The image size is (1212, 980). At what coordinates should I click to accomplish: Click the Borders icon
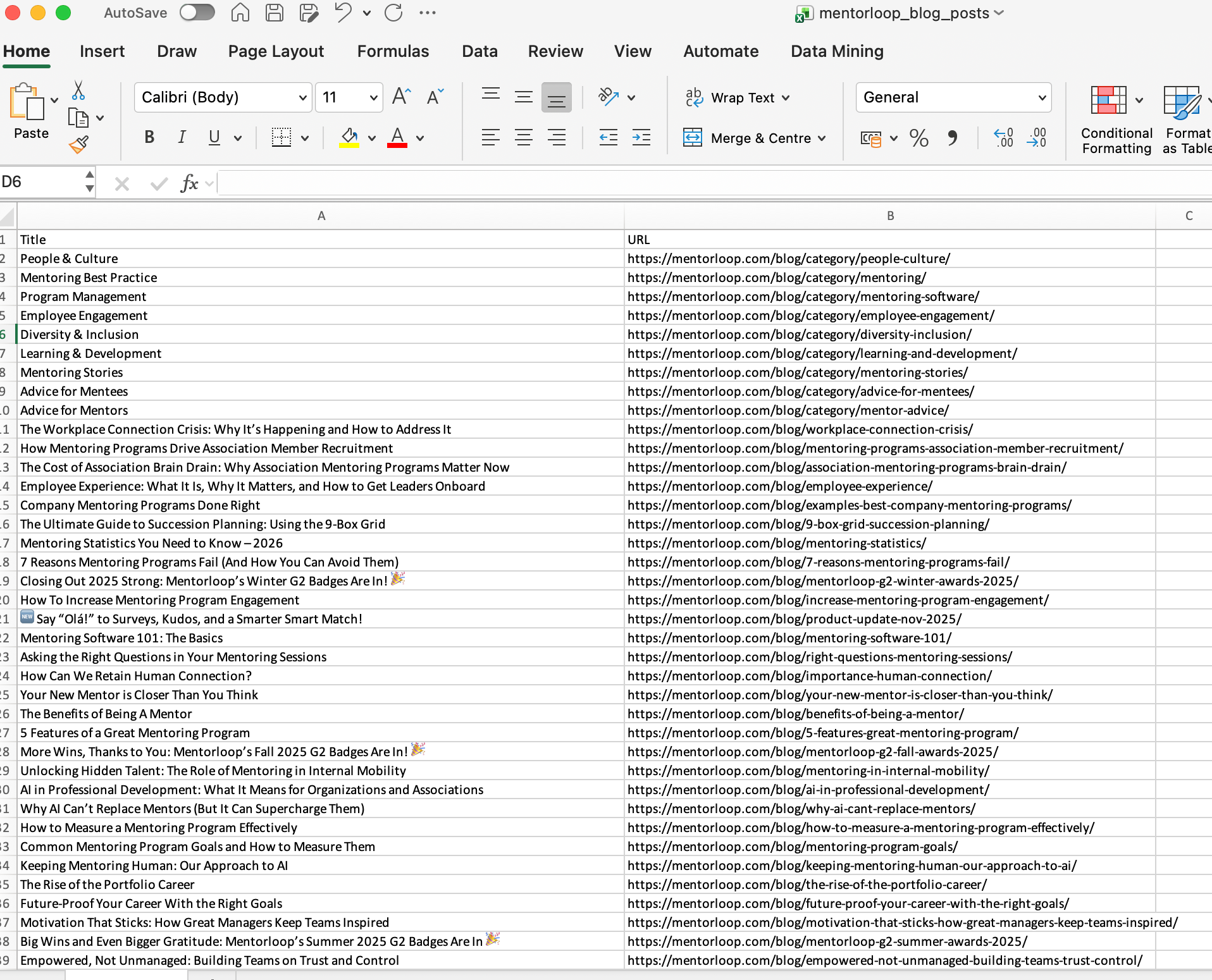(x=281, y=137)
